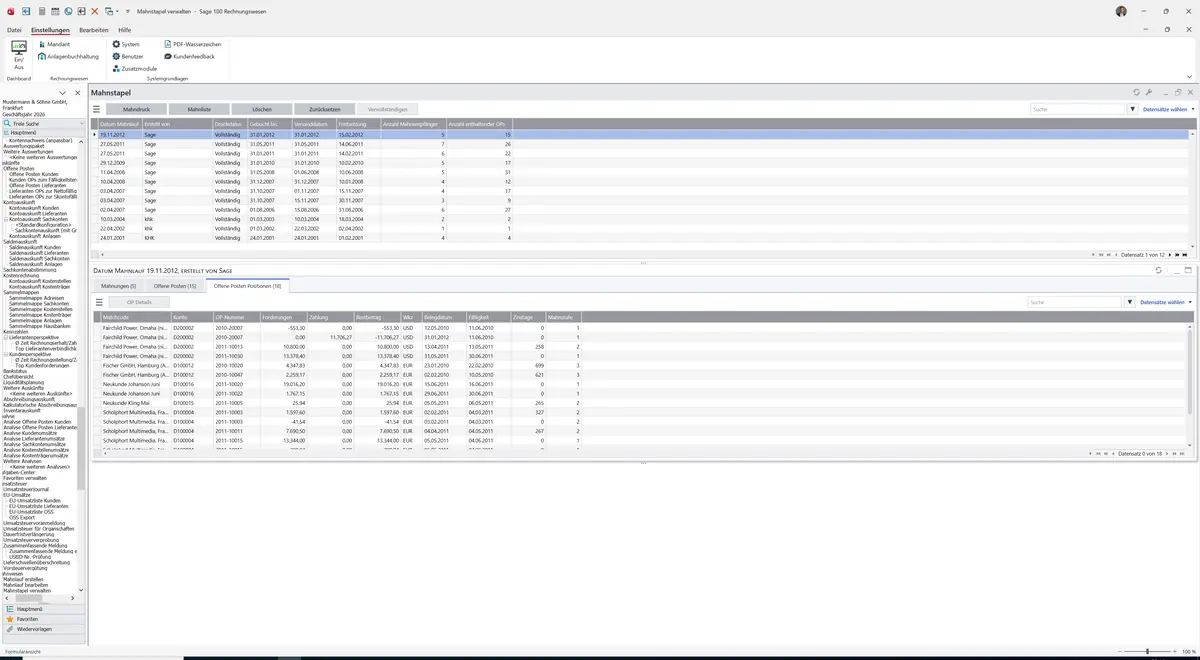
Task: Close the navigation sidebar with X
Action: click(x=77, y=93)
